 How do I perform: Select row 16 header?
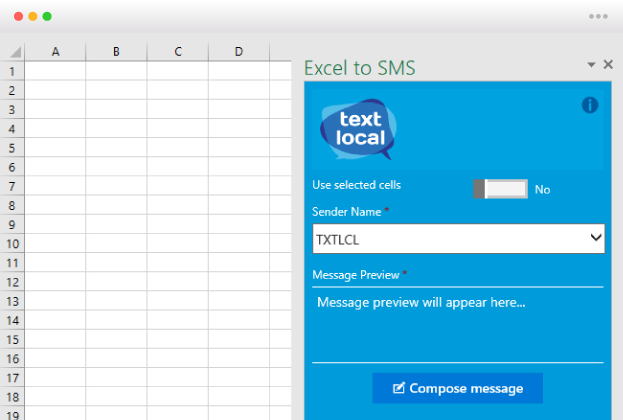12,359
